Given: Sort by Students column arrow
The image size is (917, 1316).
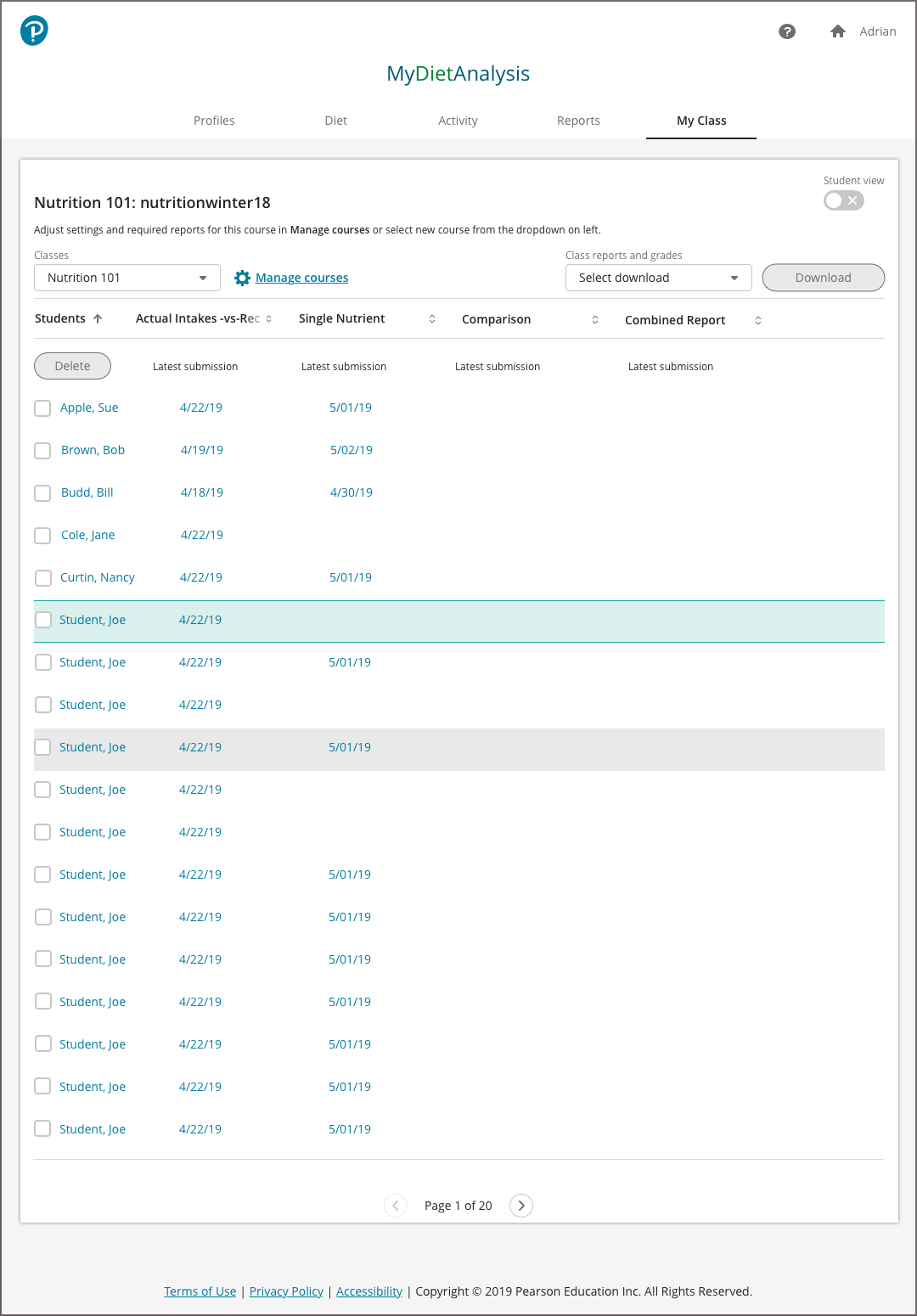Looking at the screenshot, I should tap(98, 319).
